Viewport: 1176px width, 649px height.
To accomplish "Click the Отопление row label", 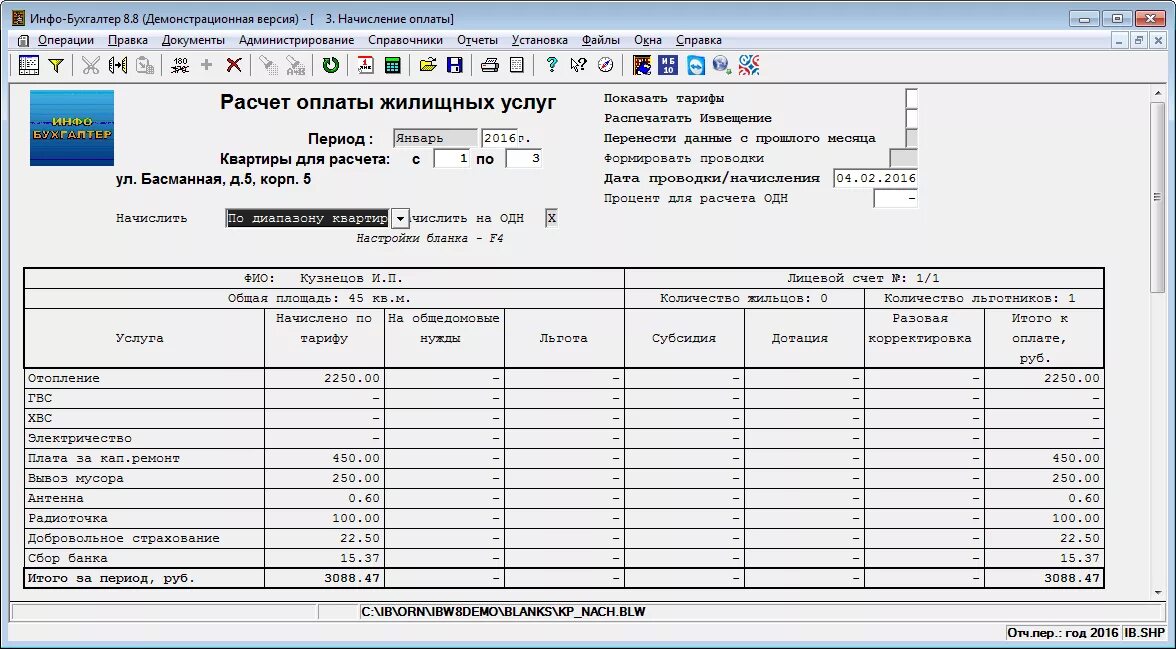I will tap(64, 379).
